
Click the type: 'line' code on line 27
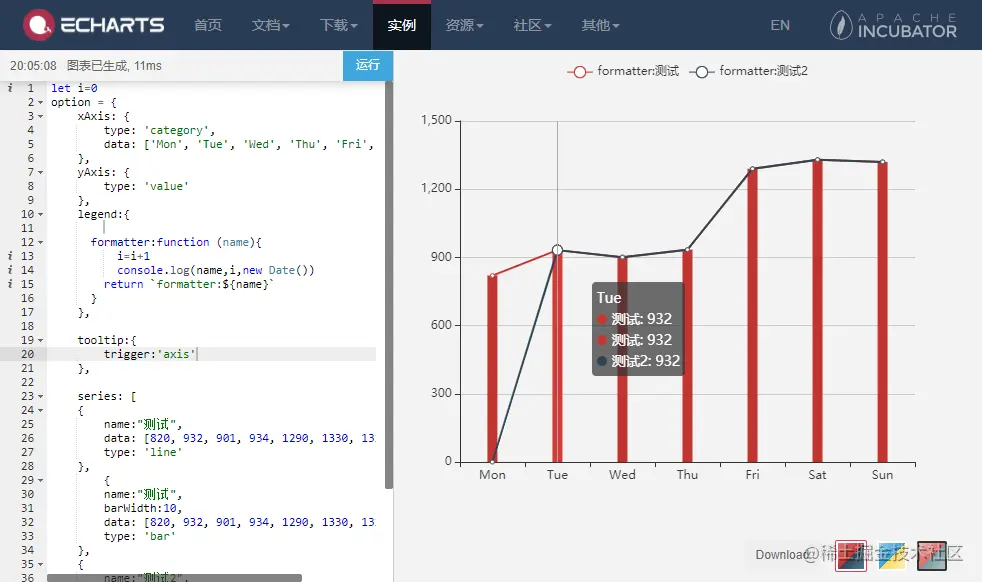pyautogui.click(x=143, y=452)
